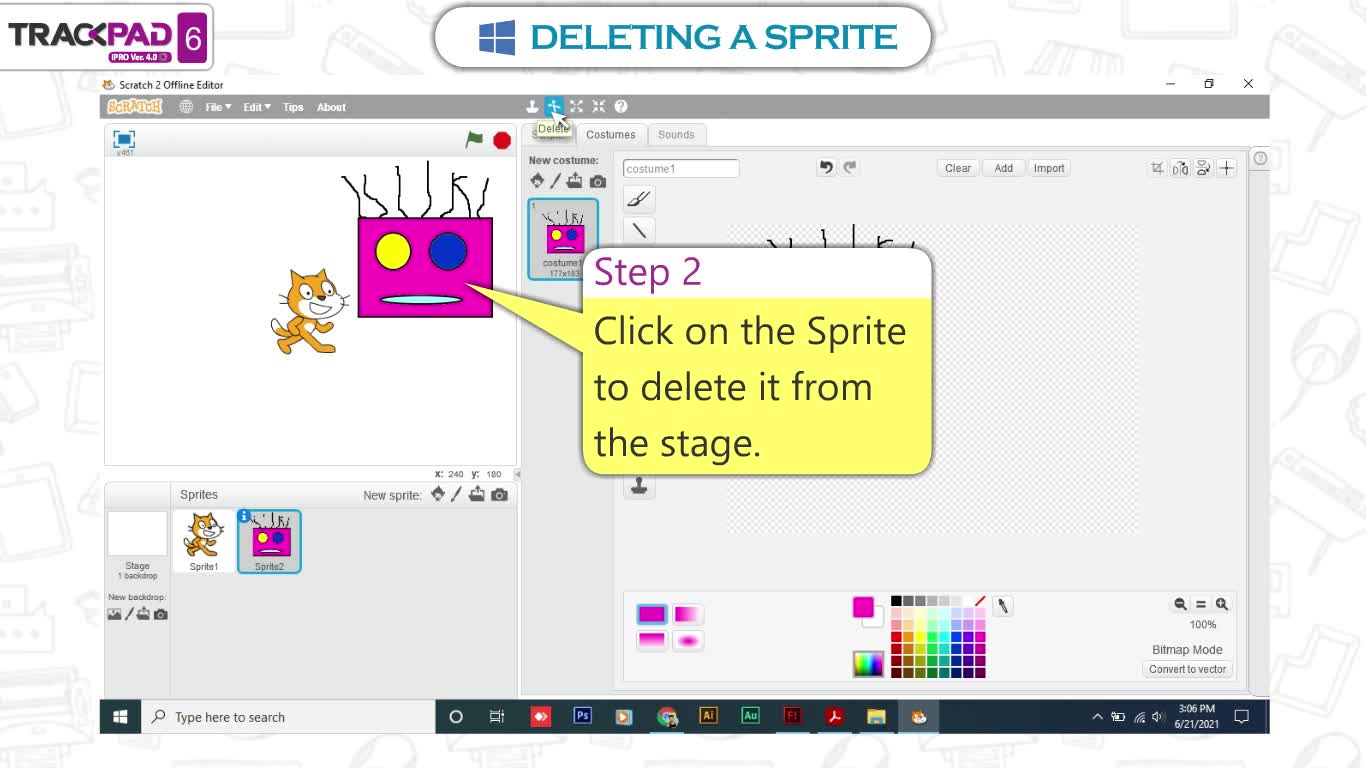Upload a sprite from file
This screenshot has width=1366, height=768.
[477, 494]
